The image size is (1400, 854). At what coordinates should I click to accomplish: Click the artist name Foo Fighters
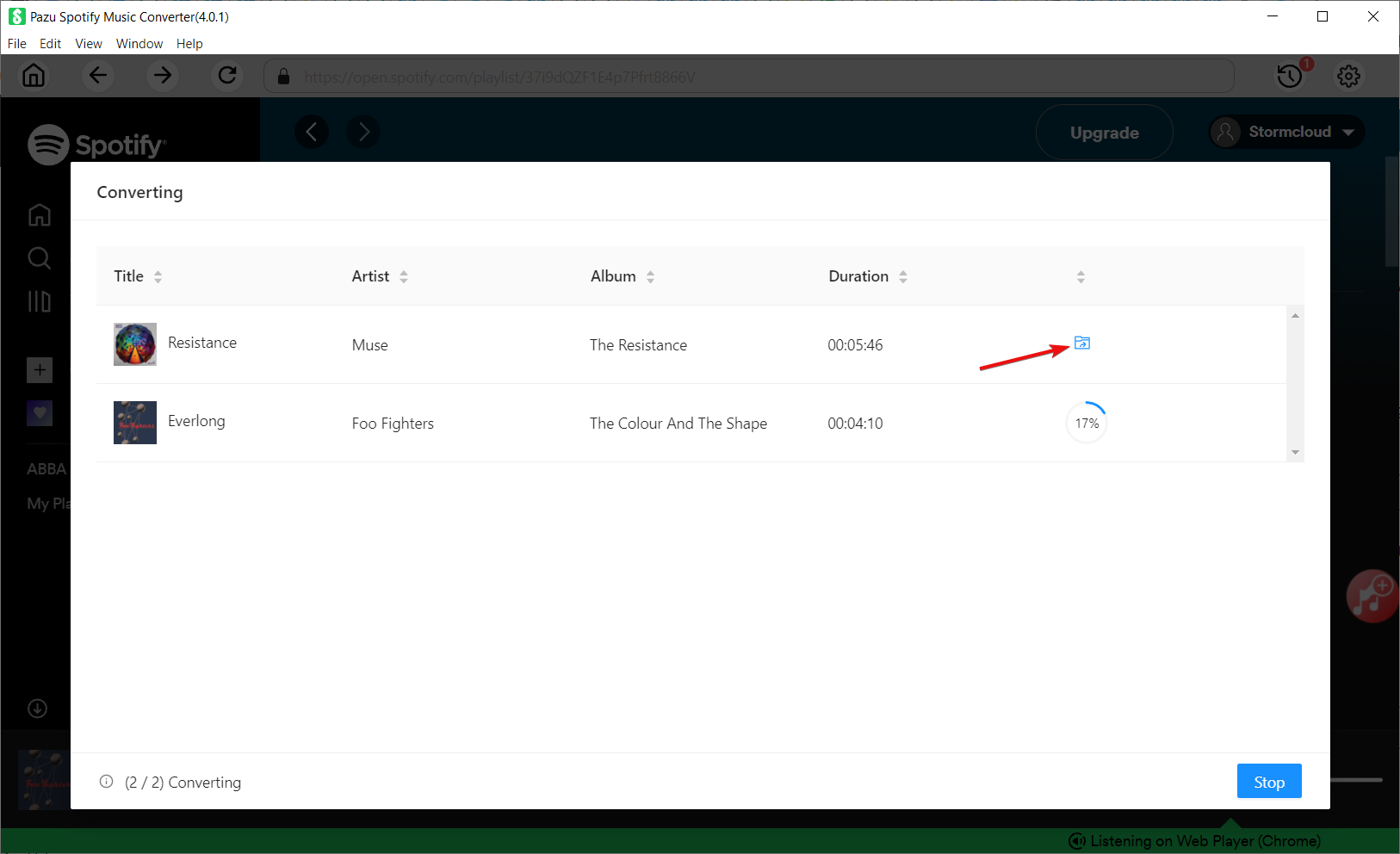click(x=393, y=424)
